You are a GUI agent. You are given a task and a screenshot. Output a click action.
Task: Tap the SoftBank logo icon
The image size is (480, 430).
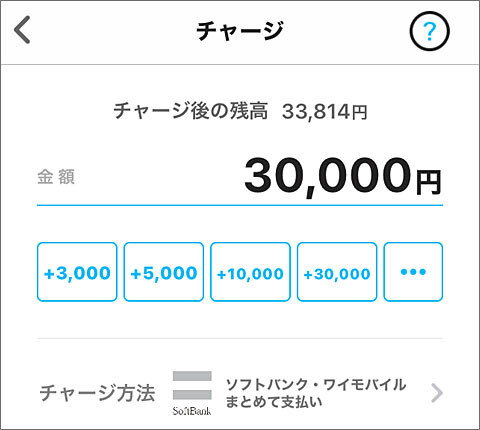pyautogui.click(x=192, y=393)
